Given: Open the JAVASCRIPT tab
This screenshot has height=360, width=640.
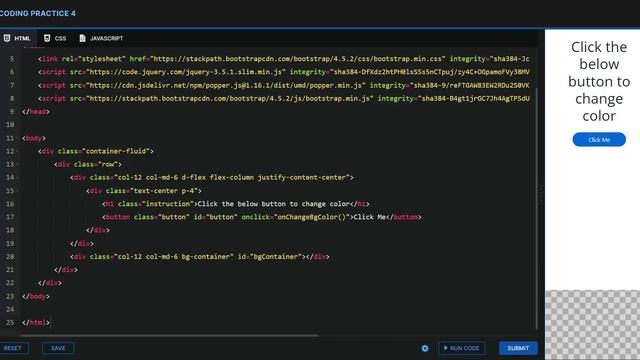Looking at the screenshot, I should coord(101,38).
